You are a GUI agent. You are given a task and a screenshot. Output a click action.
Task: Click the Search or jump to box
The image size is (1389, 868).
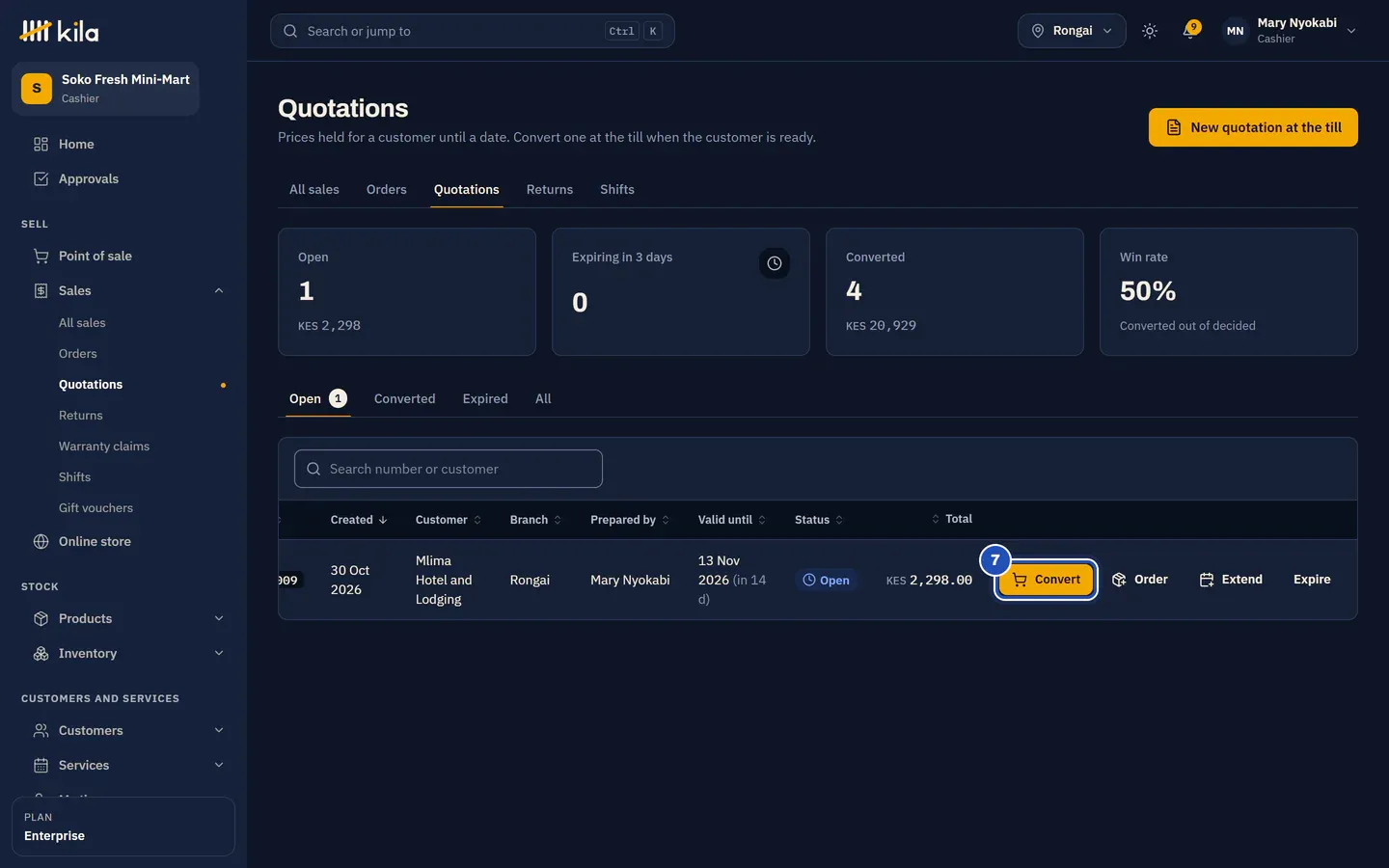[x=473, y=31]
